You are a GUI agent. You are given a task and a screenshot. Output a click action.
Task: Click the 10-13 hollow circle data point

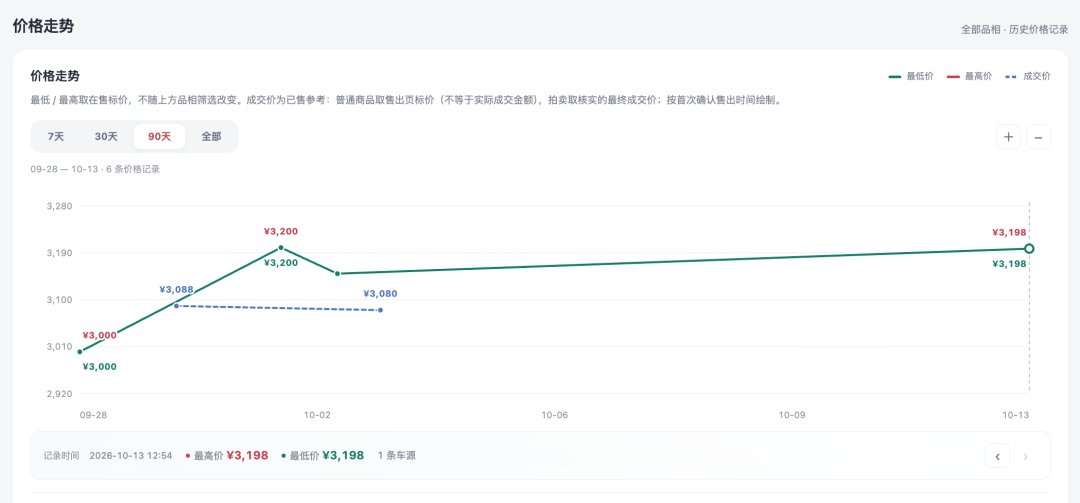tap(1029, 248)
